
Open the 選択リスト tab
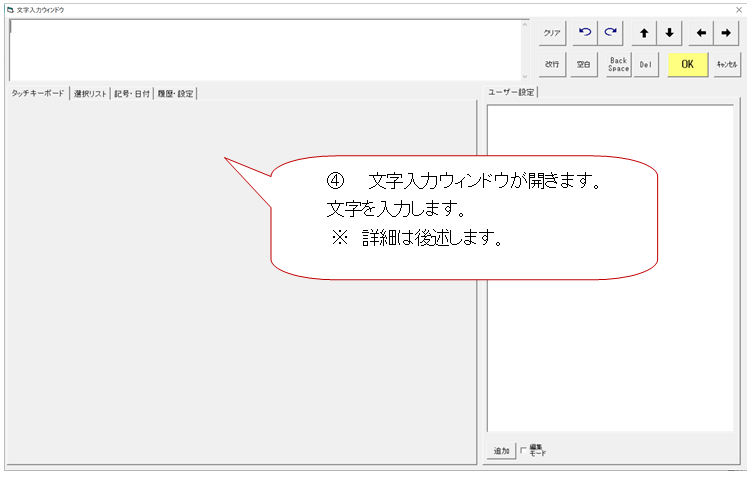[90, 94]
